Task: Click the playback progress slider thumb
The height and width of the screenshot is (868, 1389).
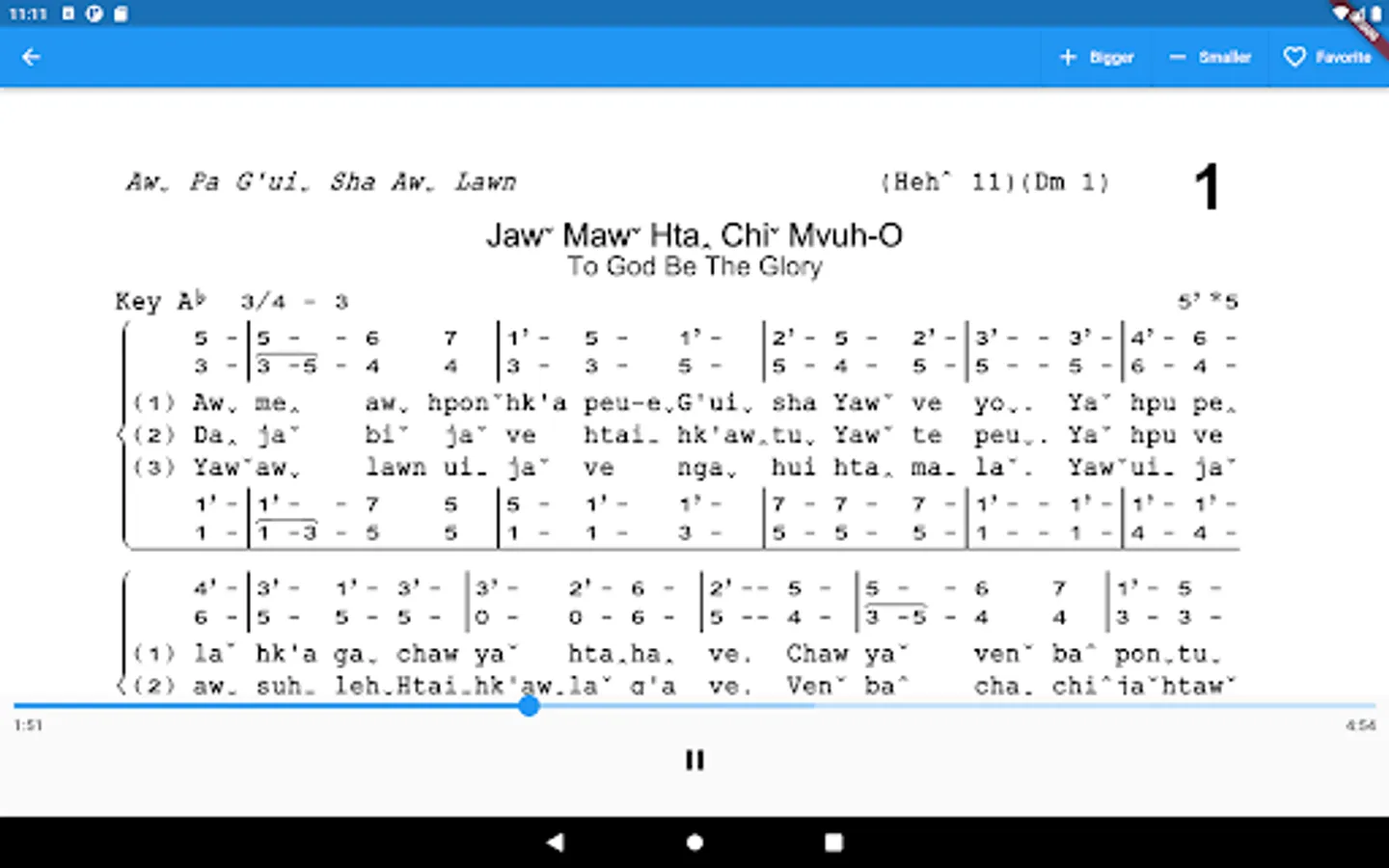Action: tap(529, 706)
